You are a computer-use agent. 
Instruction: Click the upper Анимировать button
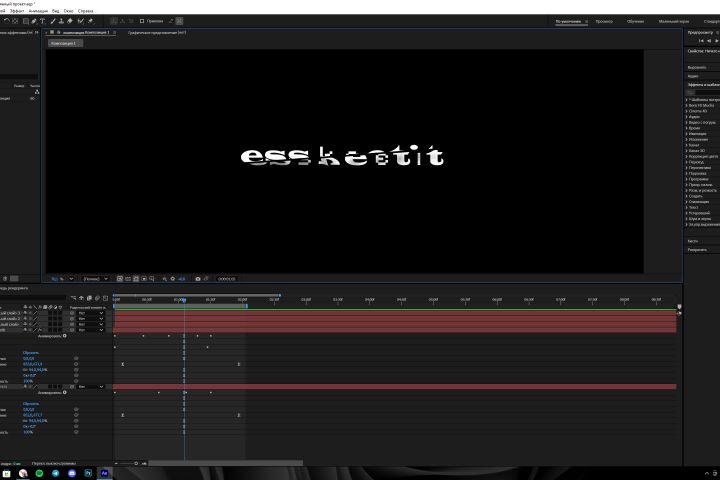(x=52, y=336)
